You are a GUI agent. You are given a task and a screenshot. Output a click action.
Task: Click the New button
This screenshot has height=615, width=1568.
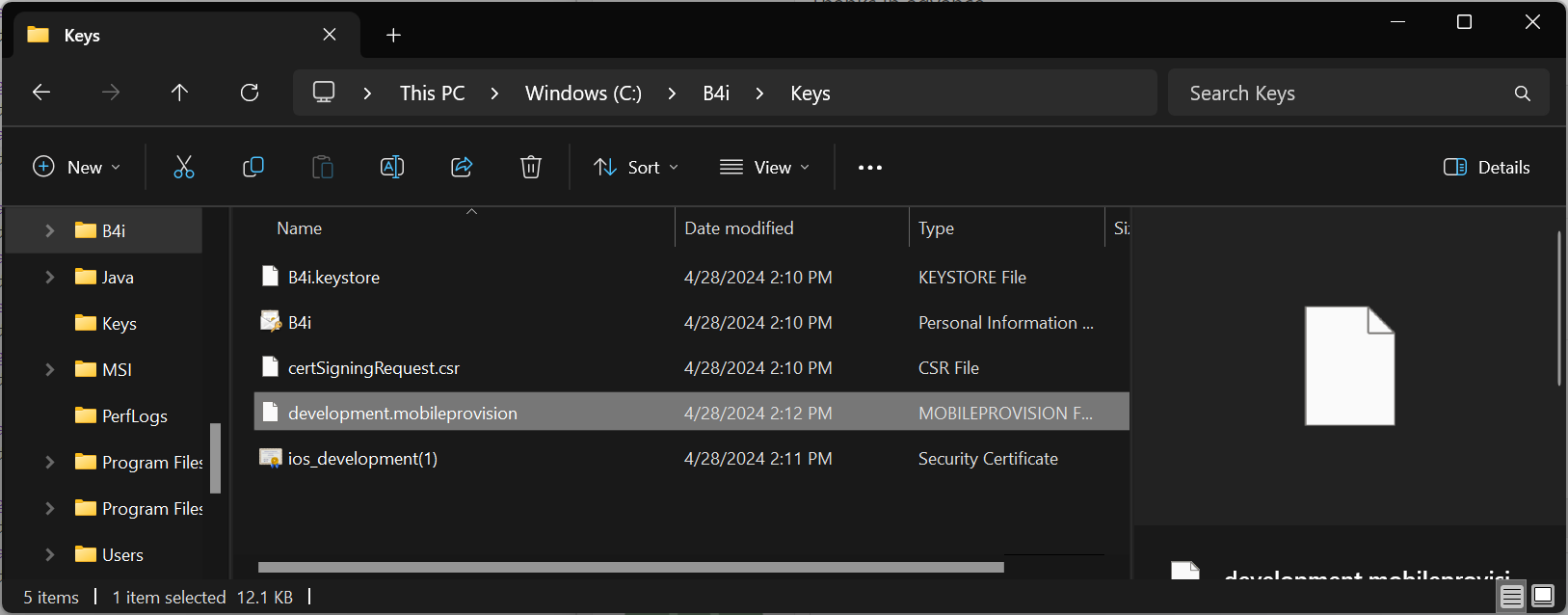pos(77,168)
